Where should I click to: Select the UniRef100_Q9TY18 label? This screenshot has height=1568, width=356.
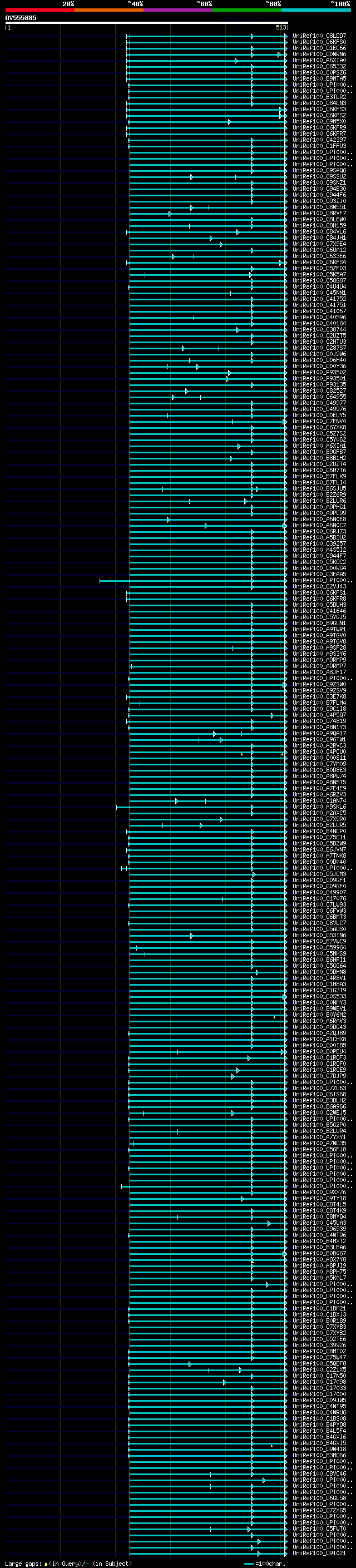319,1199
